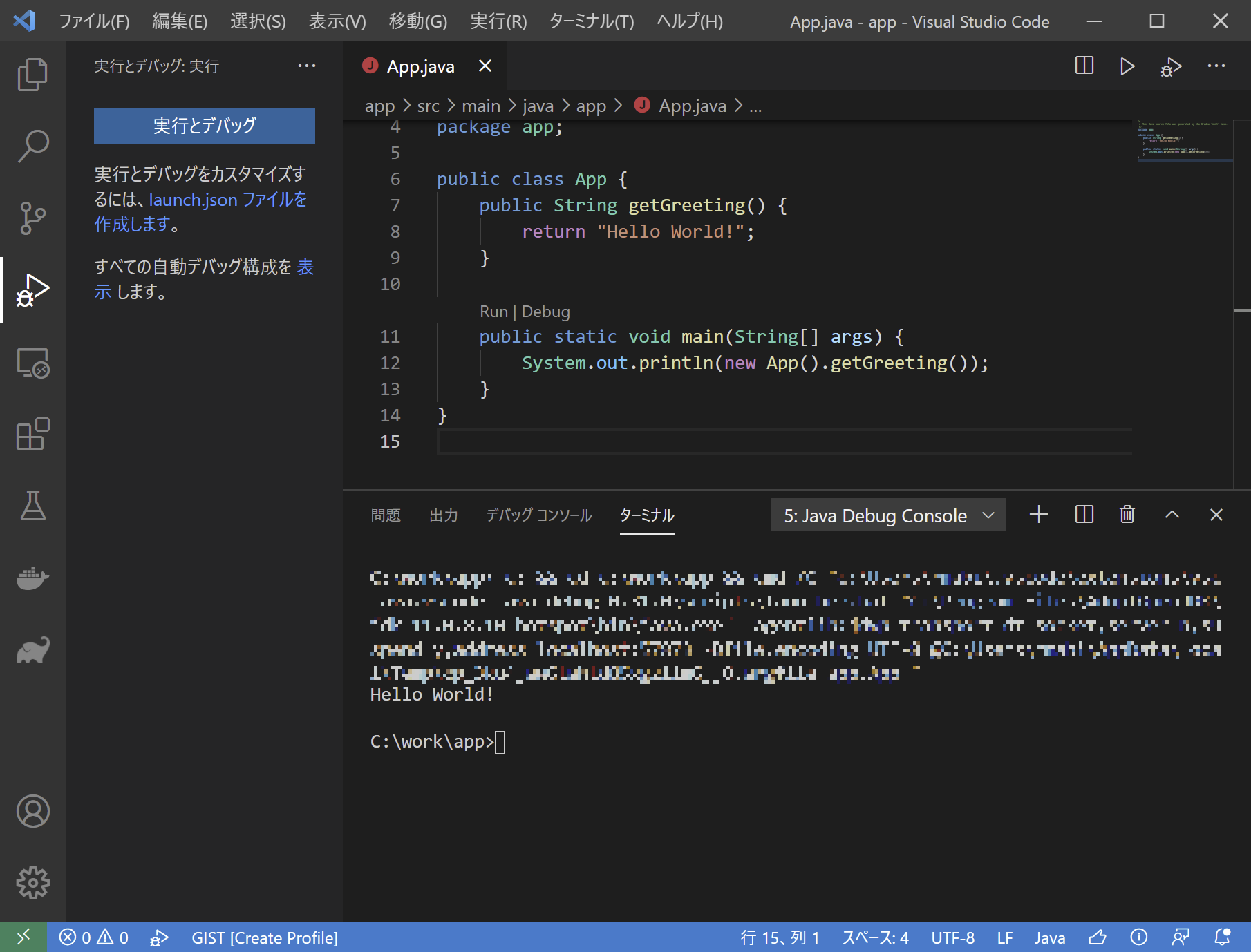This screenshot has height=952, width=1251.
Task: Maximize the panel using the chevron
Action: point(1172,515)
